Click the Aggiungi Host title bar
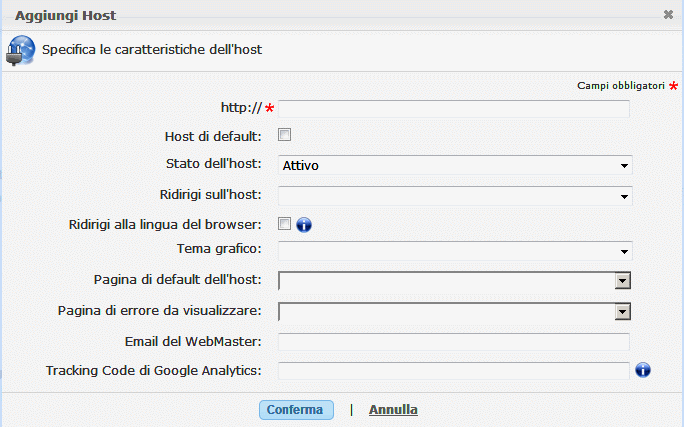Viewport: 684px width, 427px height. (x=300, y=15)
